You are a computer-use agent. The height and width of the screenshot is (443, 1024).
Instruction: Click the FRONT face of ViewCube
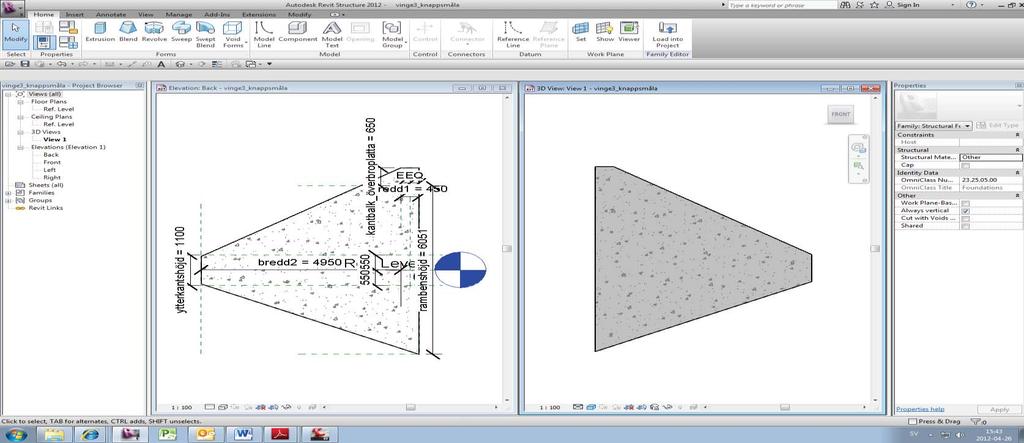pos(840,114)
